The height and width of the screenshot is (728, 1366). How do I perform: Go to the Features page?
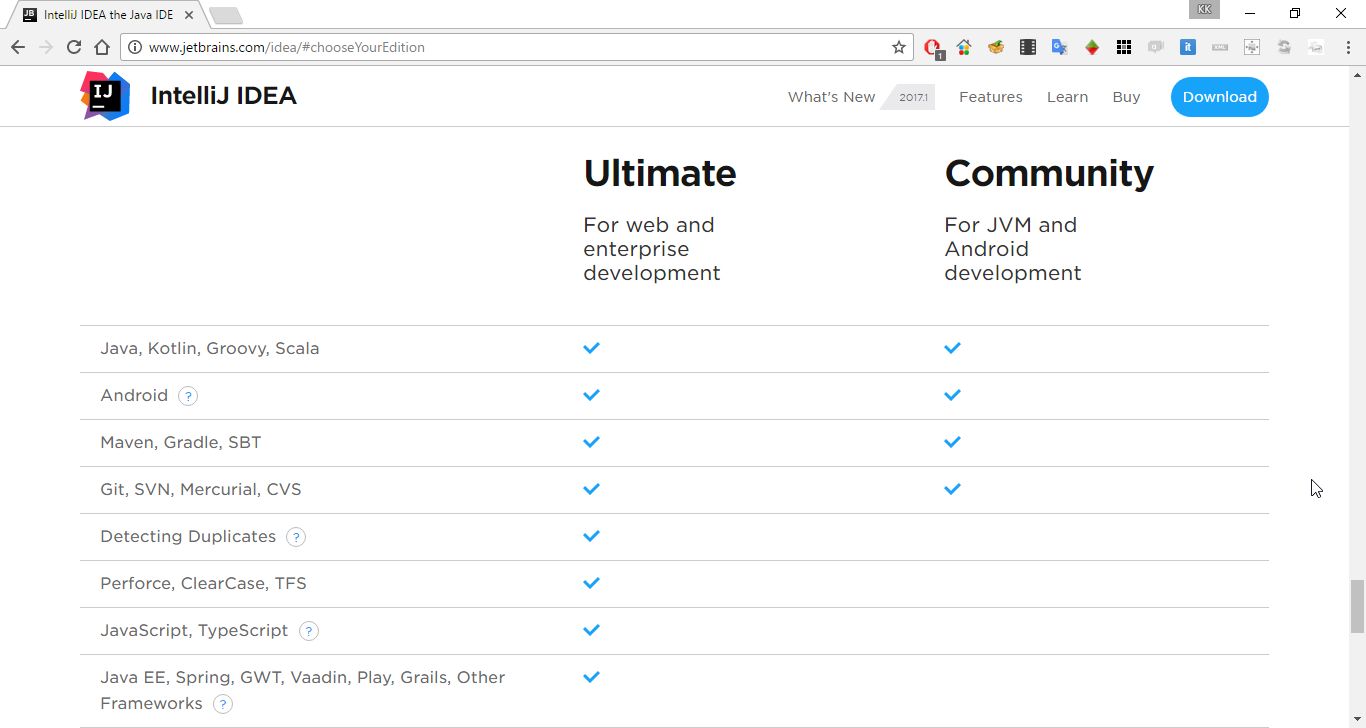click(x=990, y=97)
